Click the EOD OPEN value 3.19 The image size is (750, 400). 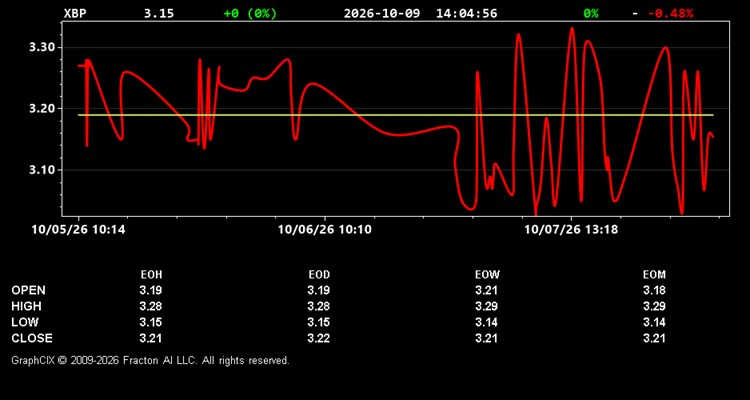[319, 290]
